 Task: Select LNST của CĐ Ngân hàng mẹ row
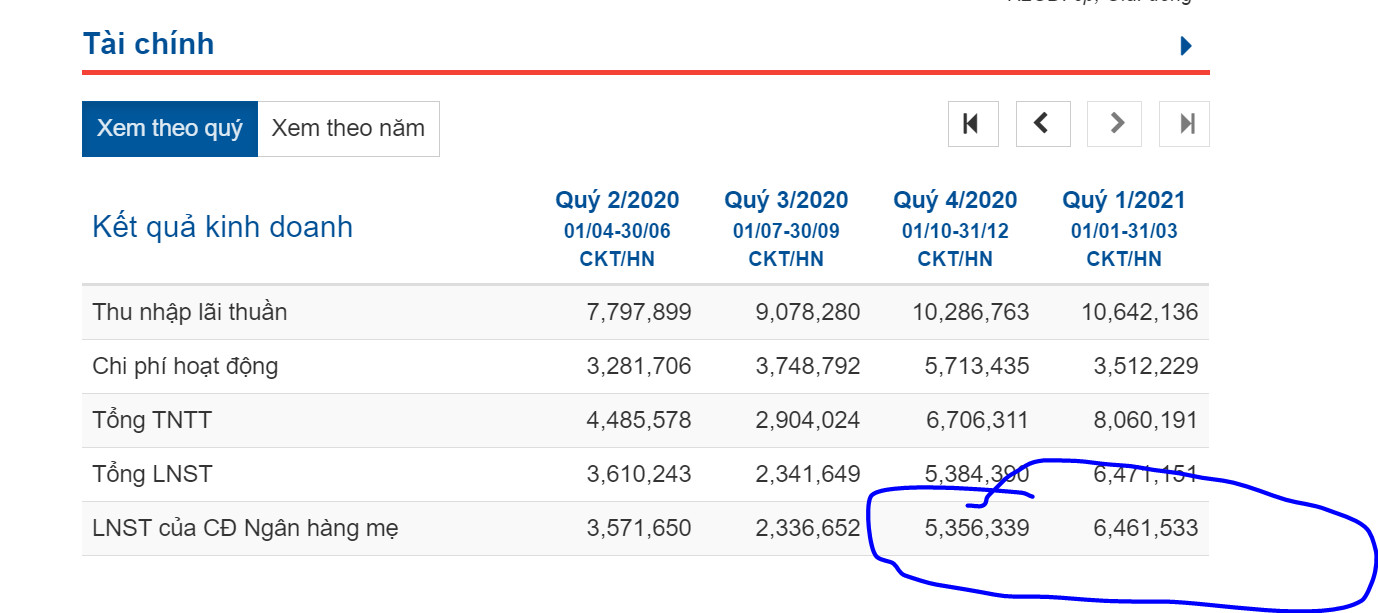(x=245, y=528)
